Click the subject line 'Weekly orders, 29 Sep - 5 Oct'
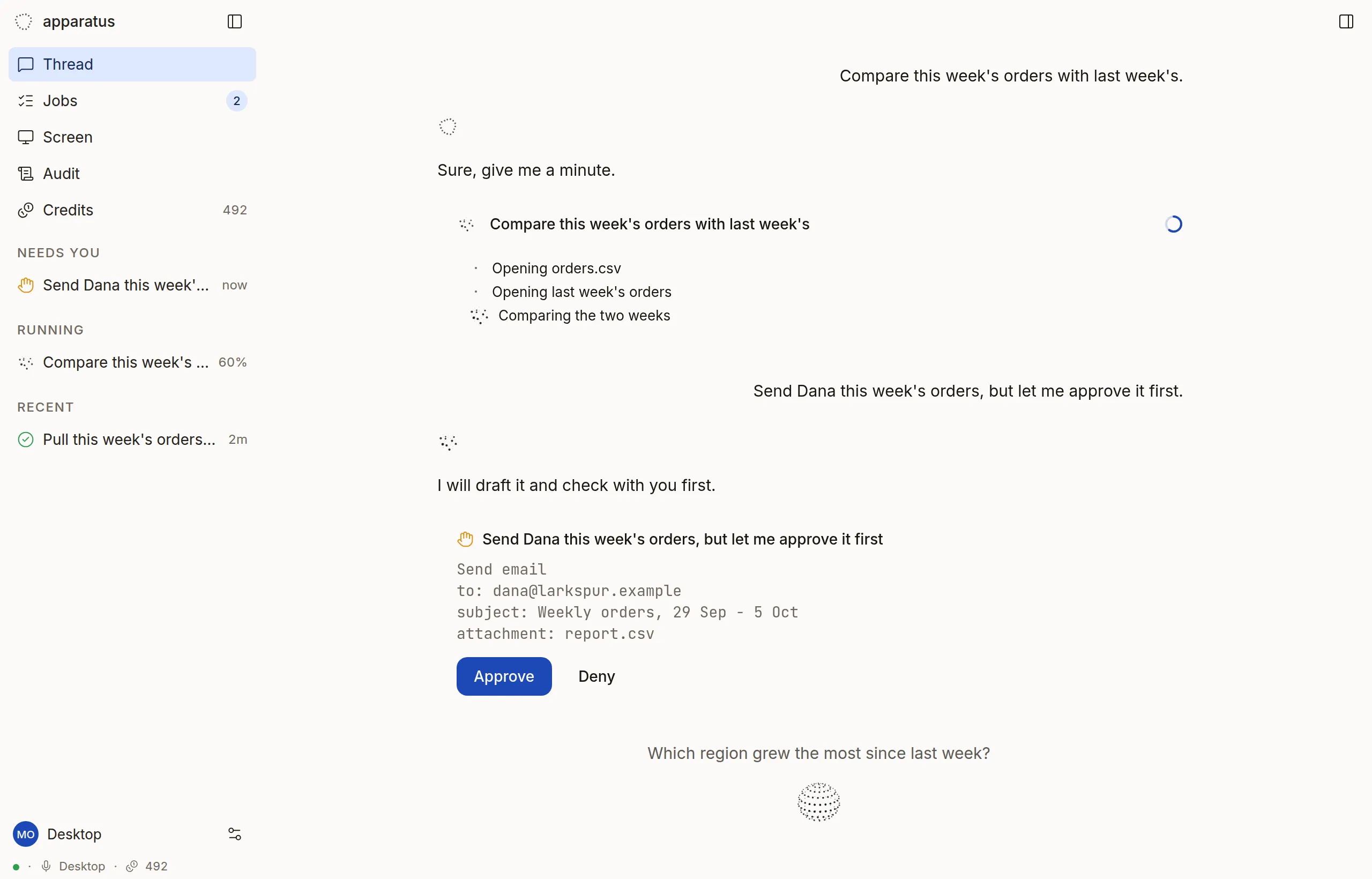This screenshot has height=879, width=1372. click(x=627, y=613)
